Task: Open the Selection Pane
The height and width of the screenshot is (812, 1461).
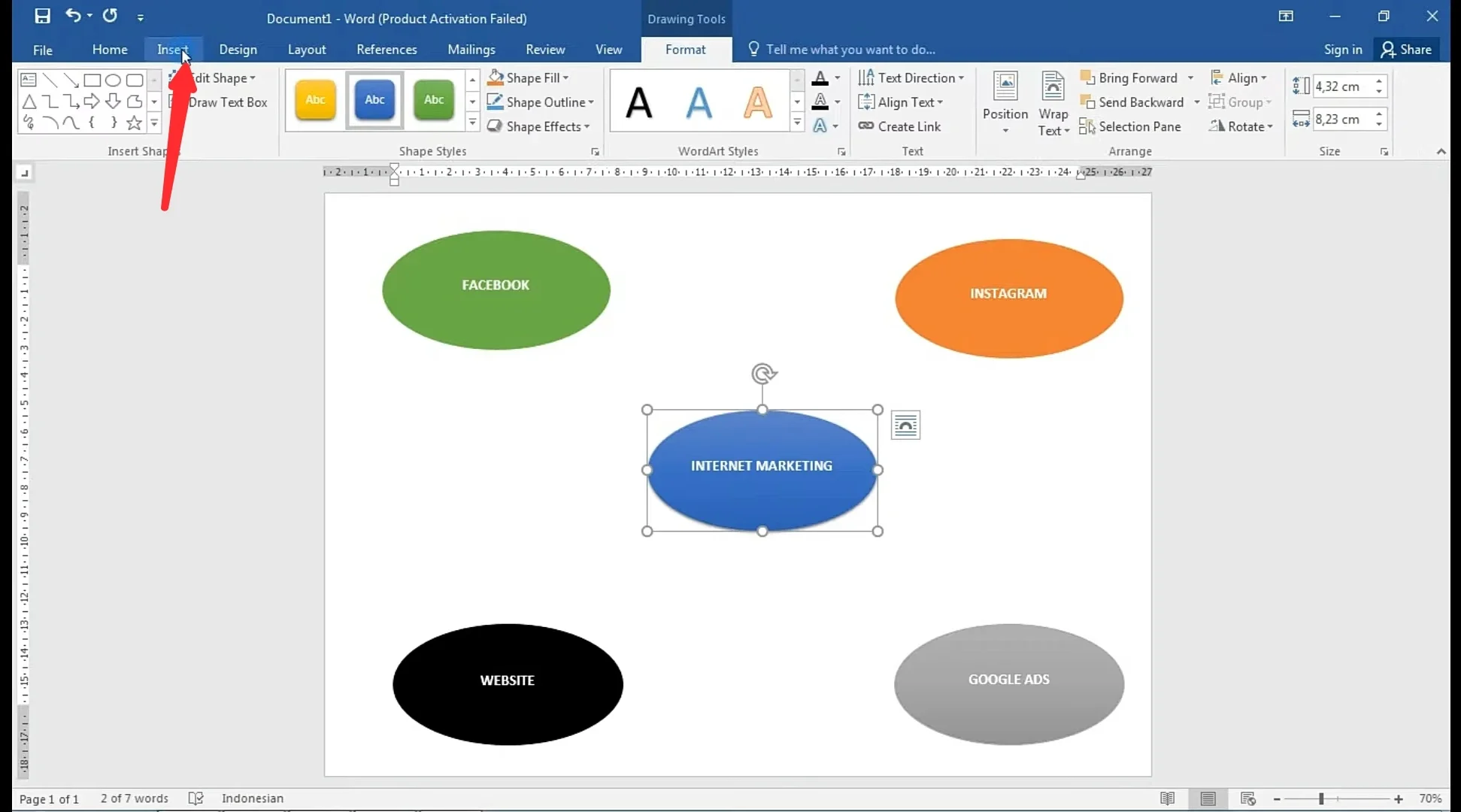Action: (1130, 126)
